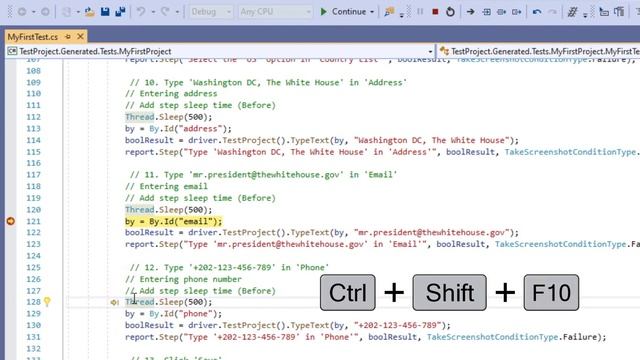
Task: Click the last fully visible top-toolbar icon
Action: [619, 12]
